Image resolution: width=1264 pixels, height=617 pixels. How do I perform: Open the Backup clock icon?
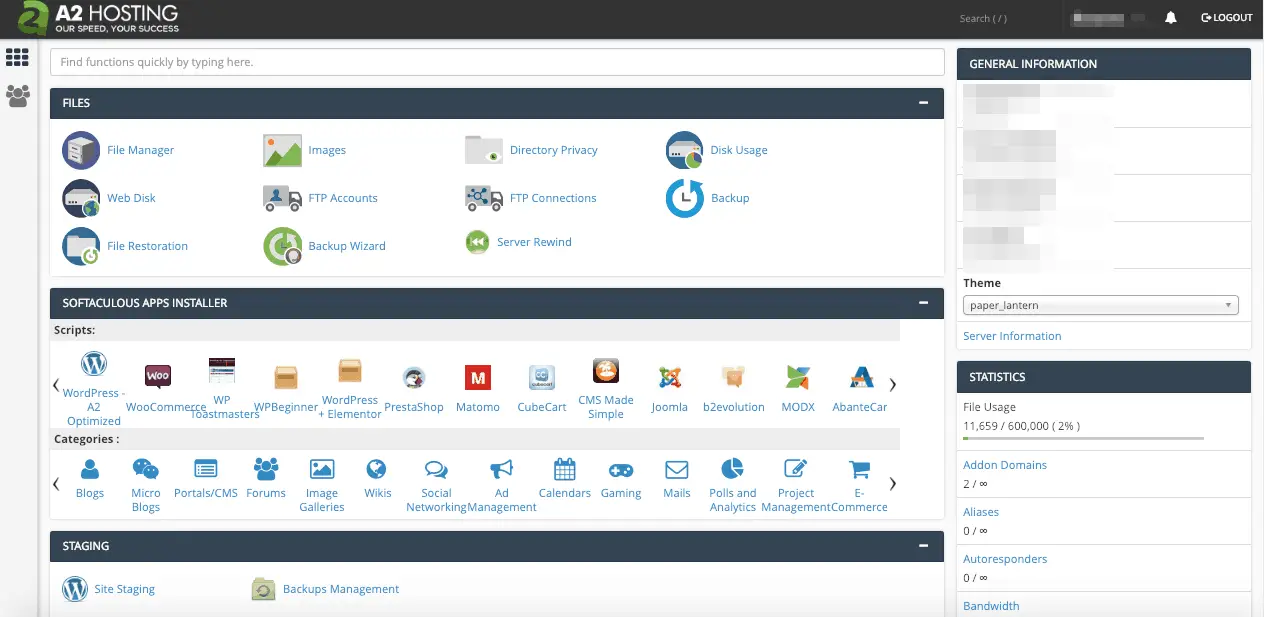coord(685,198)
